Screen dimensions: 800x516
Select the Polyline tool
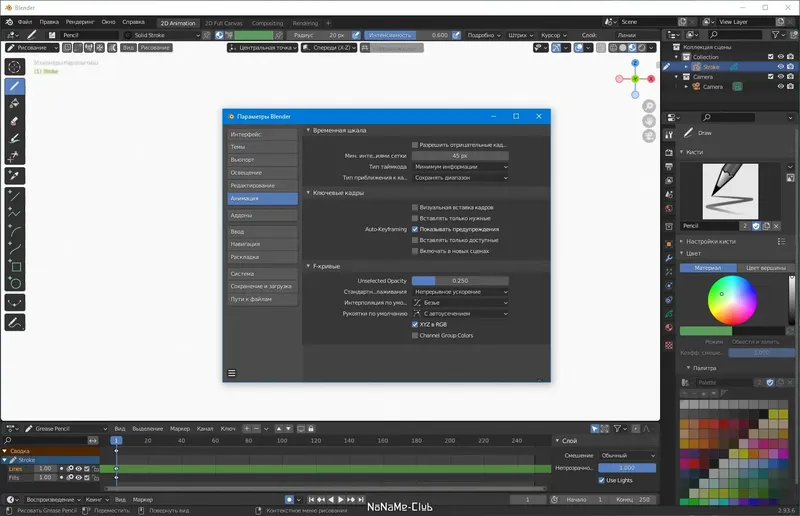(15, 213)
